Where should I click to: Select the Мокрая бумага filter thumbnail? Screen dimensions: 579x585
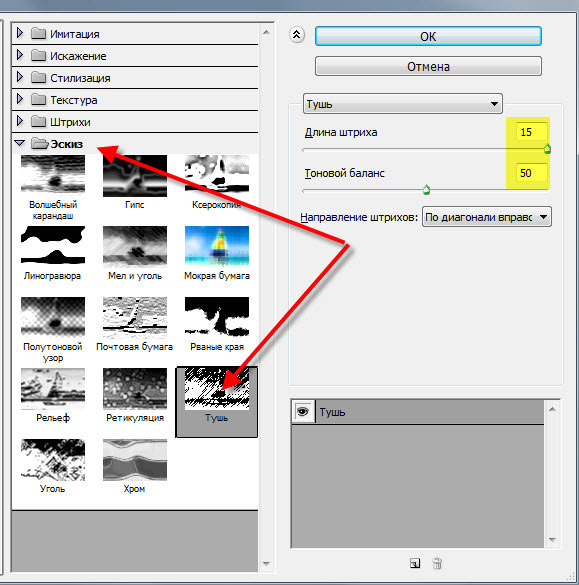coord(217,247)
